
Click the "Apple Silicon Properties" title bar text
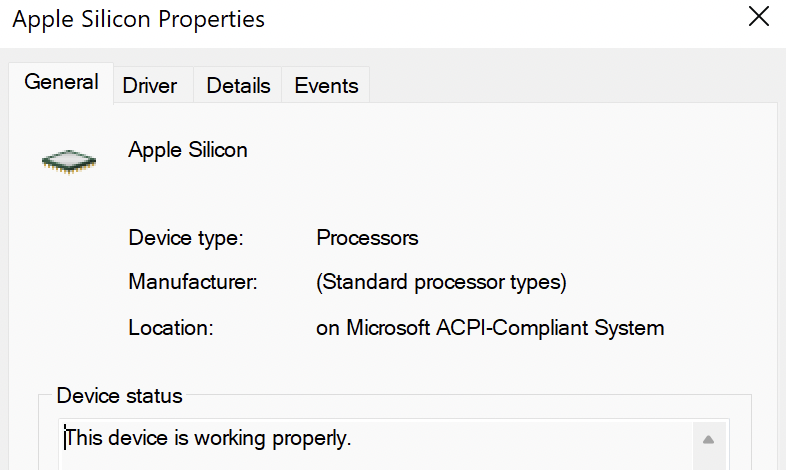pos(139,19)
